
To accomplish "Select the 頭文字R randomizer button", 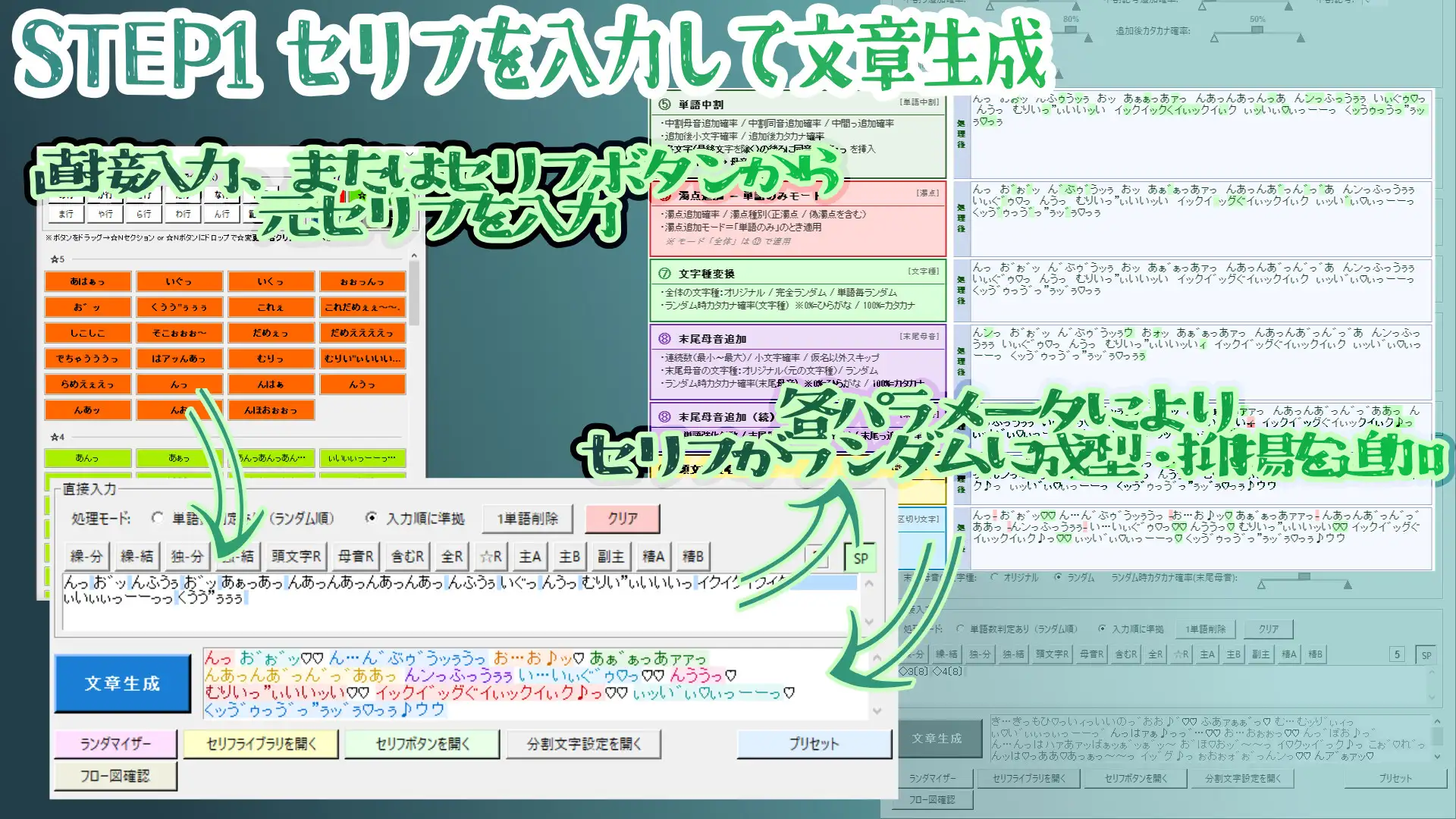I will [x=296, y=556].
